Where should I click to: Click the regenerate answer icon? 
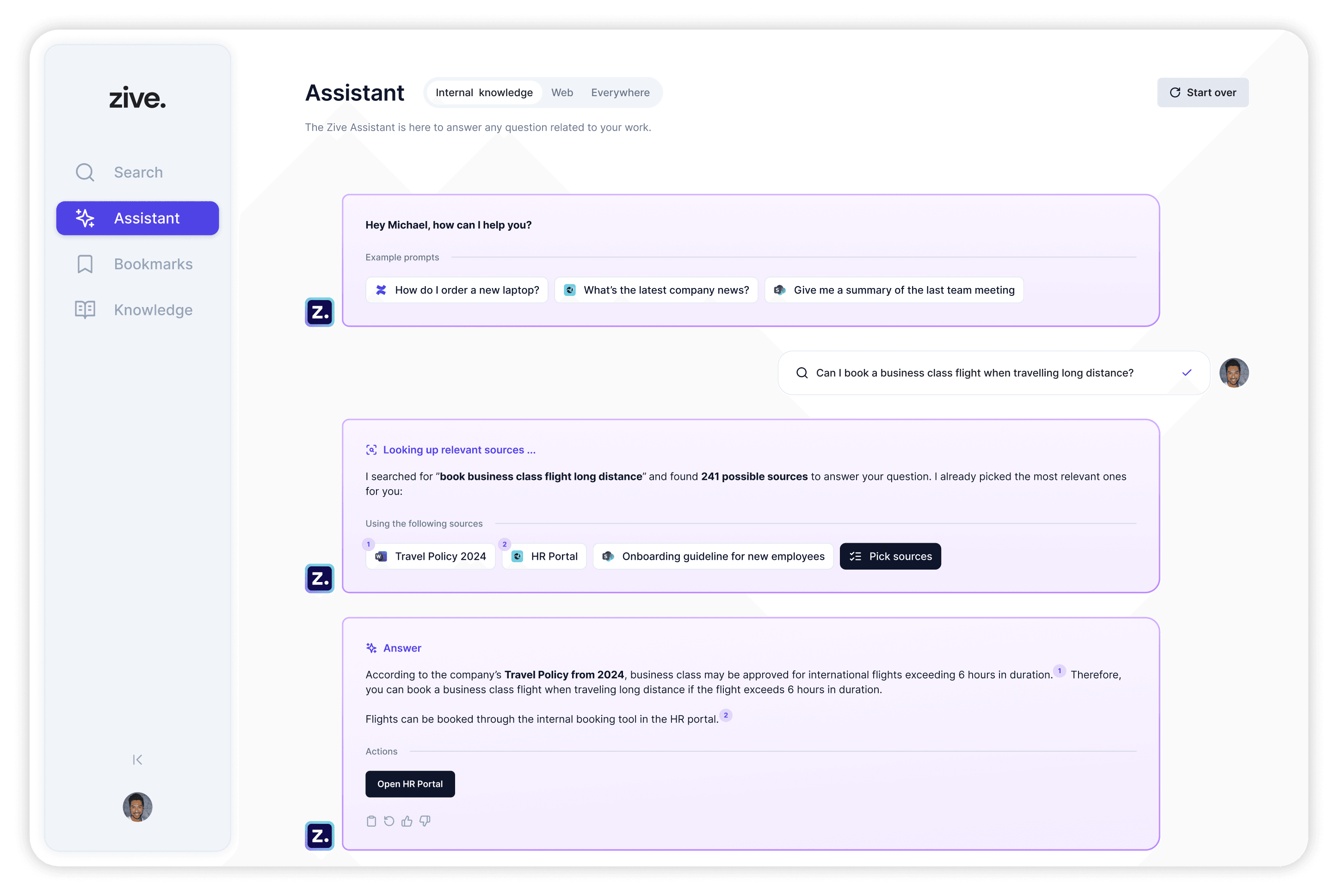pos(388,821)
